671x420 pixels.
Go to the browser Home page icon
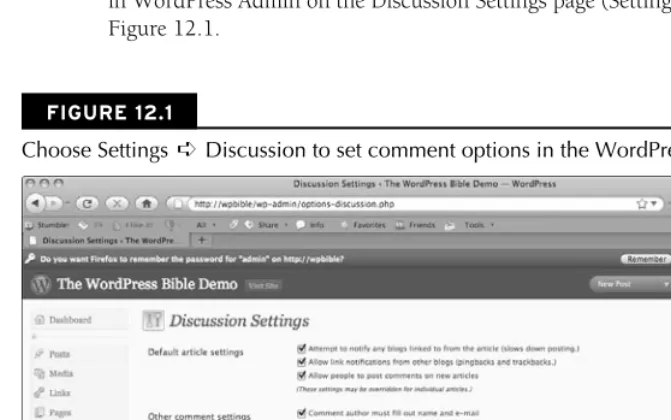[x=146, y=204]
